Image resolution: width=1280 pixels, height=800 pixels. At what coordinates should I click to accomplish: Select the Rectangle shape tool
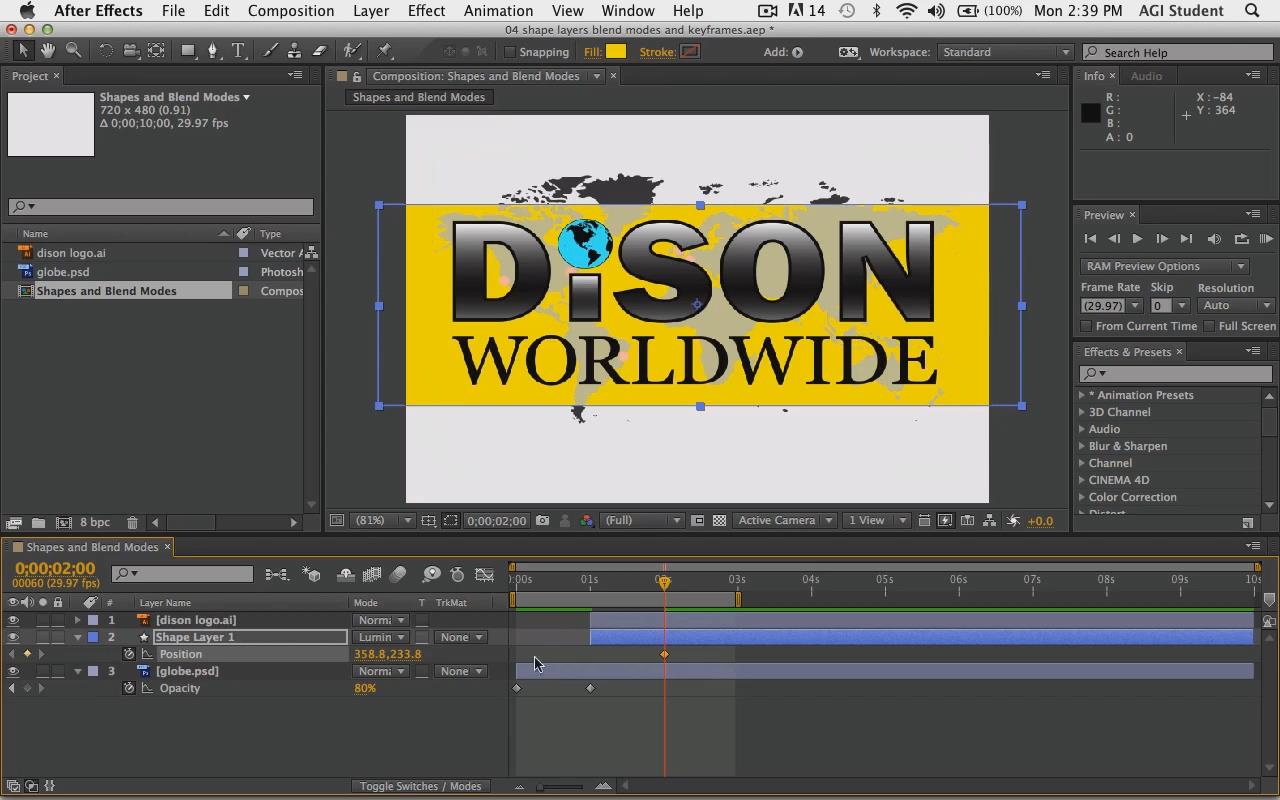188,51
